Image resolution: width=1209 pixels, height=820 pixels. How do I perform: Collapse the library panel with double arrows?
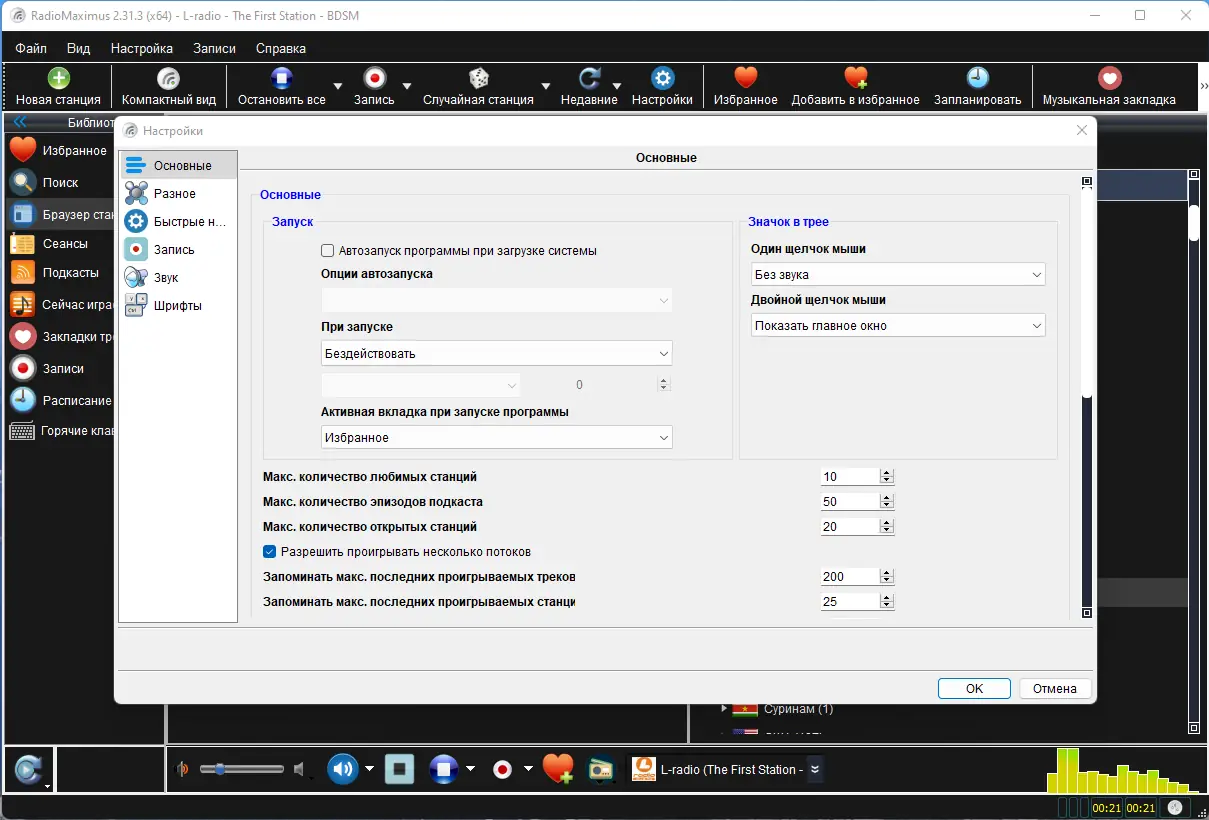(19, 123)
